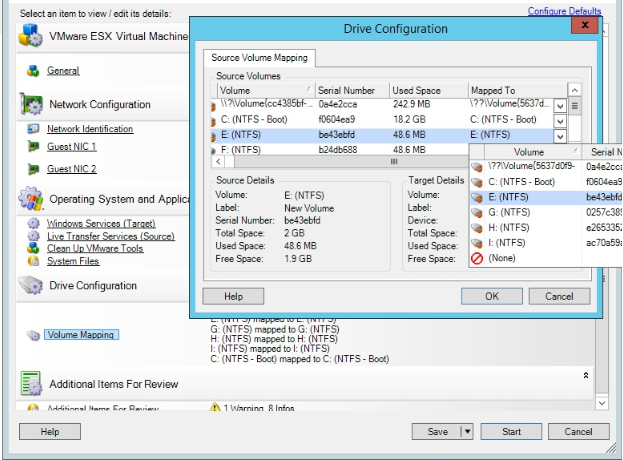Image resolution: width=623 pixels, height=460 pixels.
Task: Click the G: (NTFS) drive icon in list
Action: coord(477,213)
